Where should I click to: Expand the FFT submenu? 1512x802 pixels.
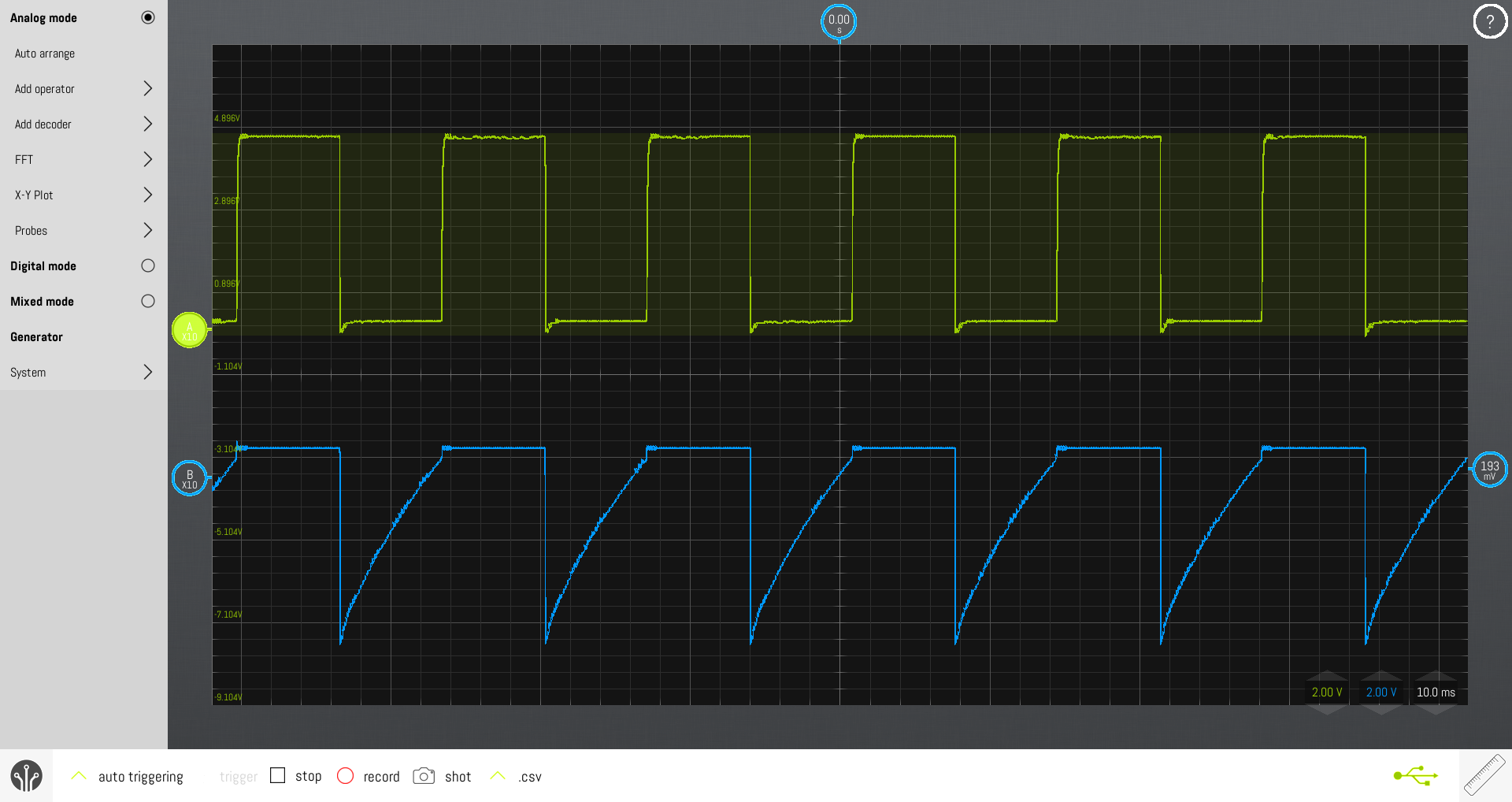[x=147, y=159]
